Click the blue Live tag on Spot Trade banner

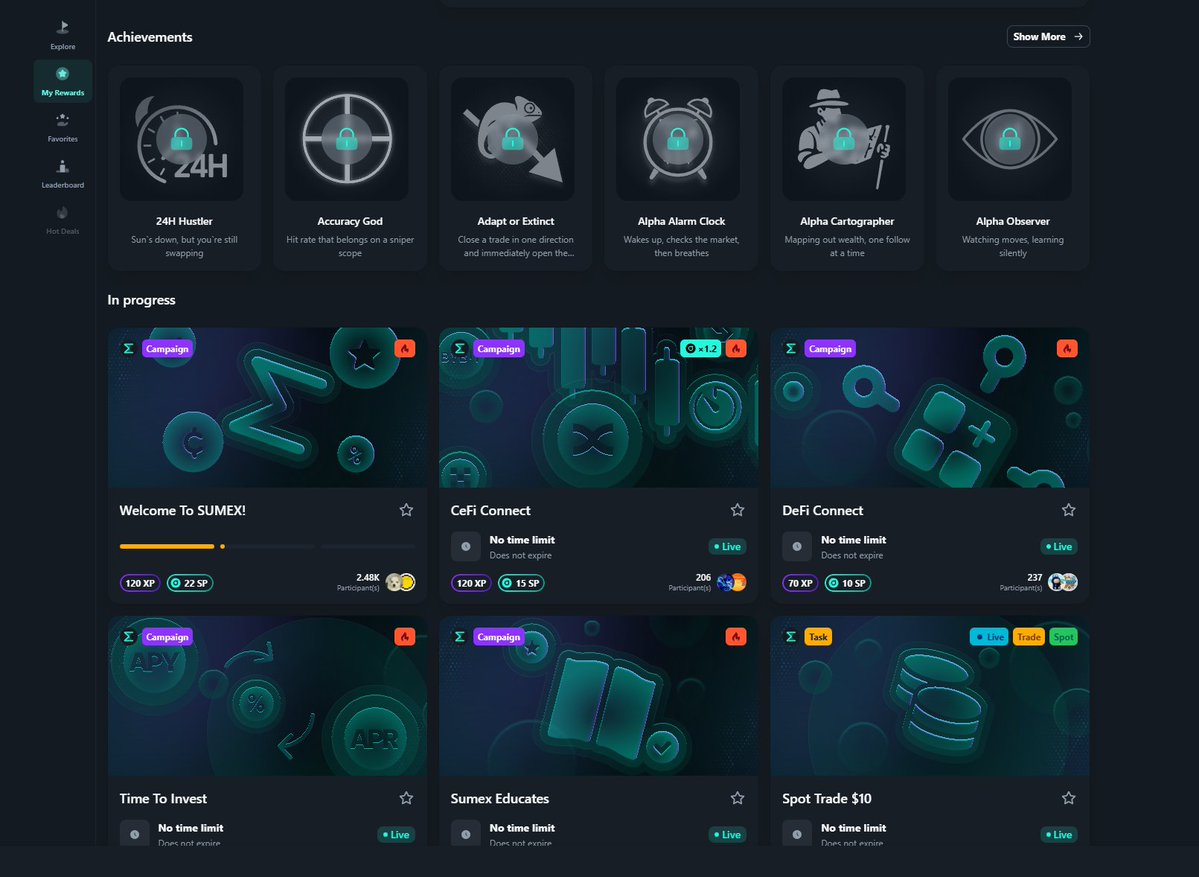pos(989,637)
